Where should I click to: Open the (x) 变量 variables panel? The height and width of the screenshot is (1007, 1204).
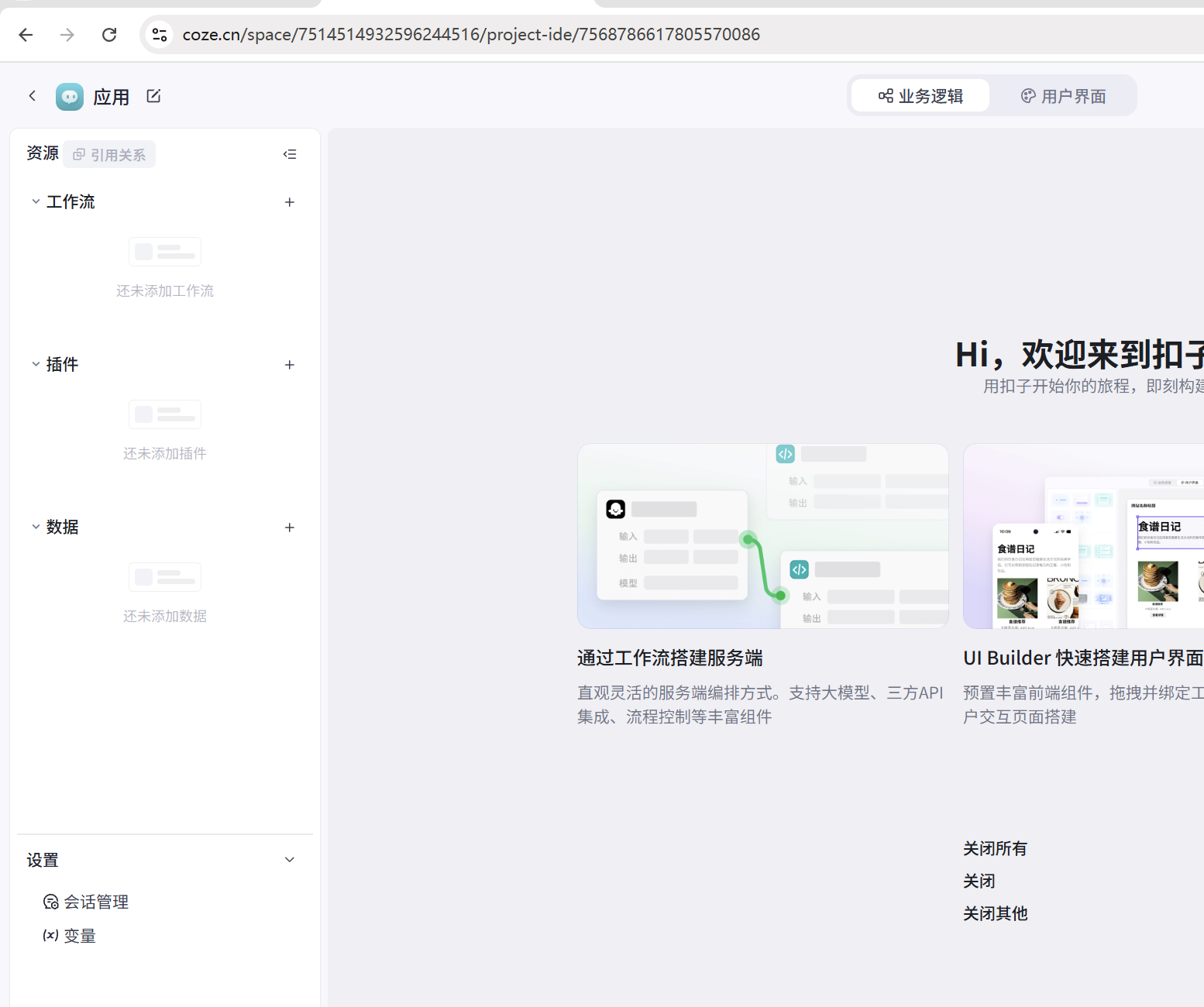click(x=80, y=935)
